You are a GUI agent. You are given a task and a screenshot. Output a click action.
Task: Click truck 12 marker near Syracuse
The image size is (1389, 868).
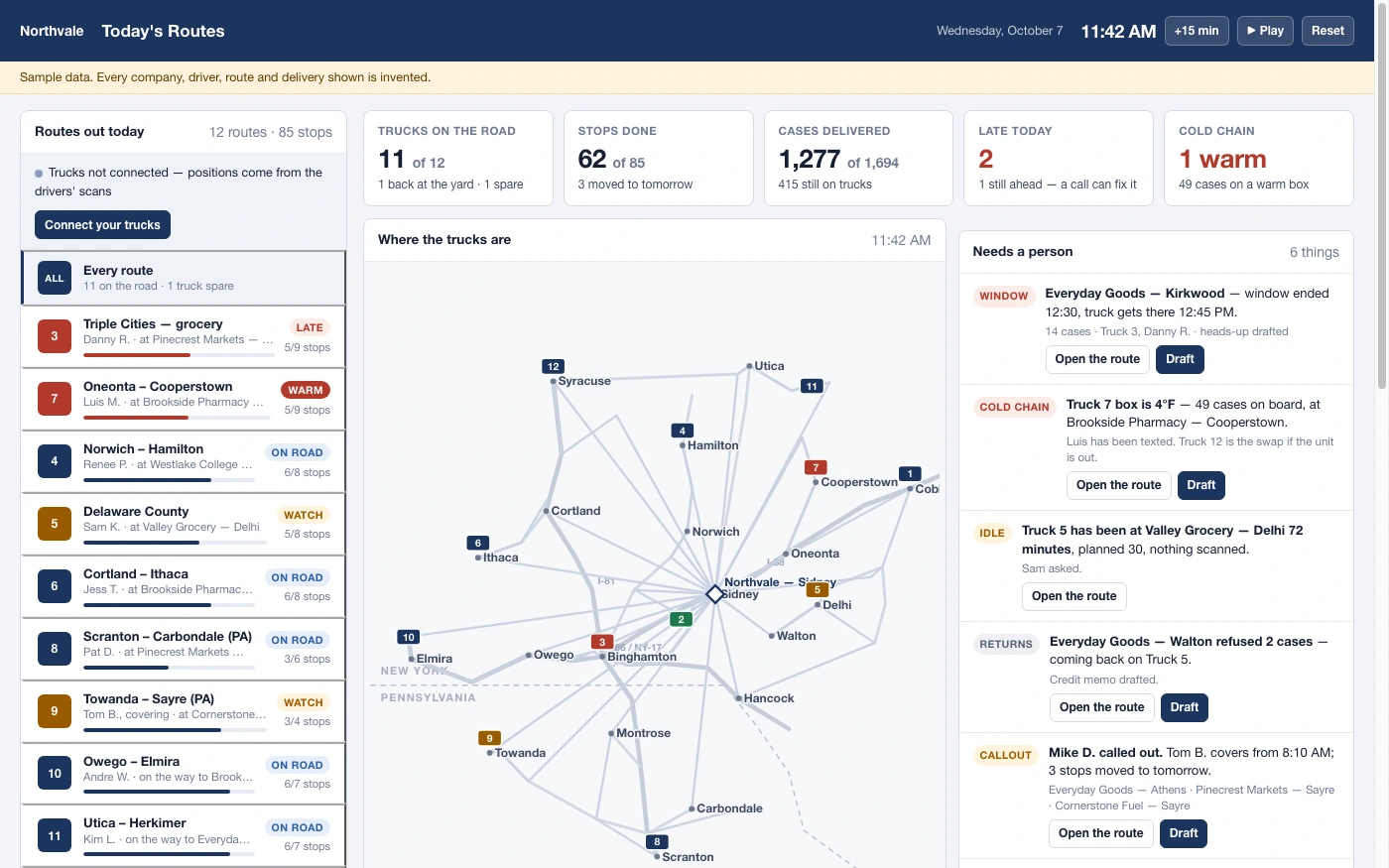click(x=554, y=366)
